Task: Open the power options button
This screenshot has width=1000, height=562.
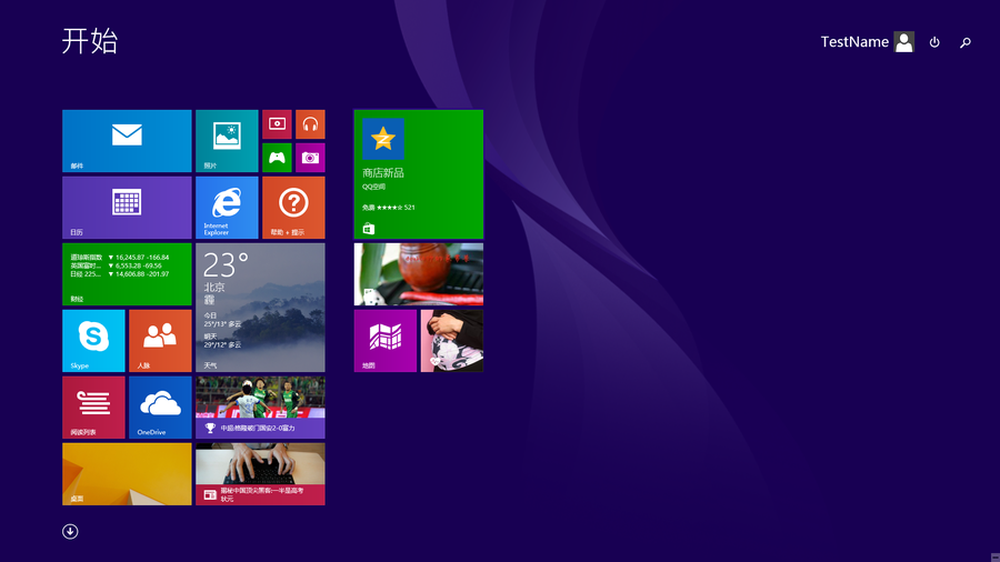Action: [934, 42]
